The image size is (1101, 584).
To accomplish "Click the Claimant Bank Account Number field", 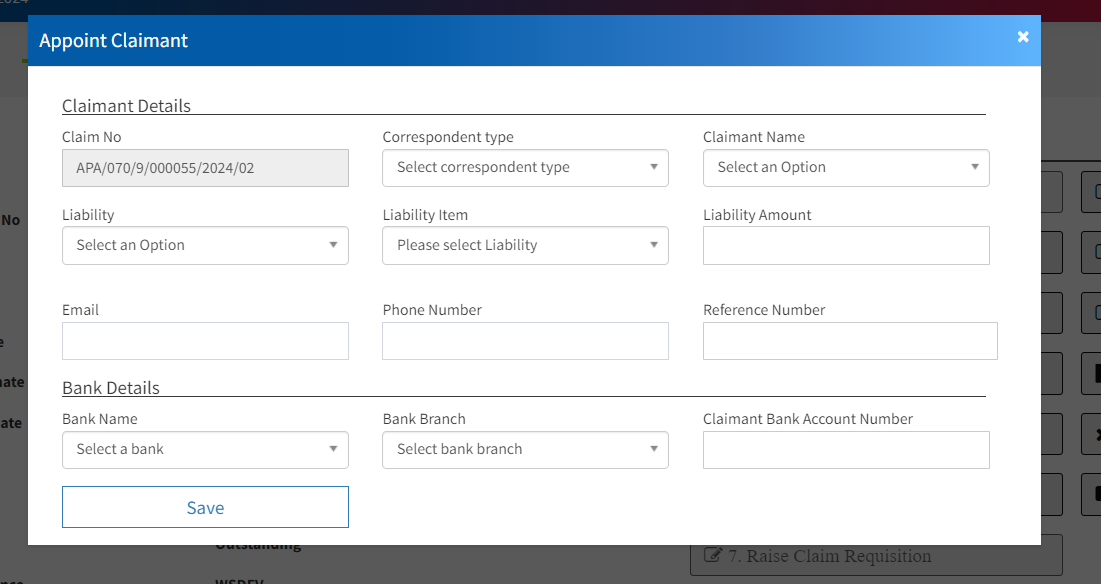I will click(x=846, y=450).
